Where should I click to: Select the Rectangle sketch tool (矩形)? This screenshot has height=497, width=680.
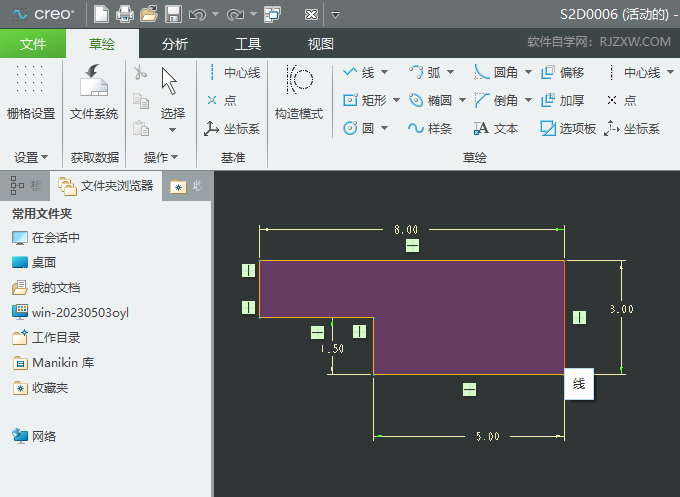(x=365, y=101)
